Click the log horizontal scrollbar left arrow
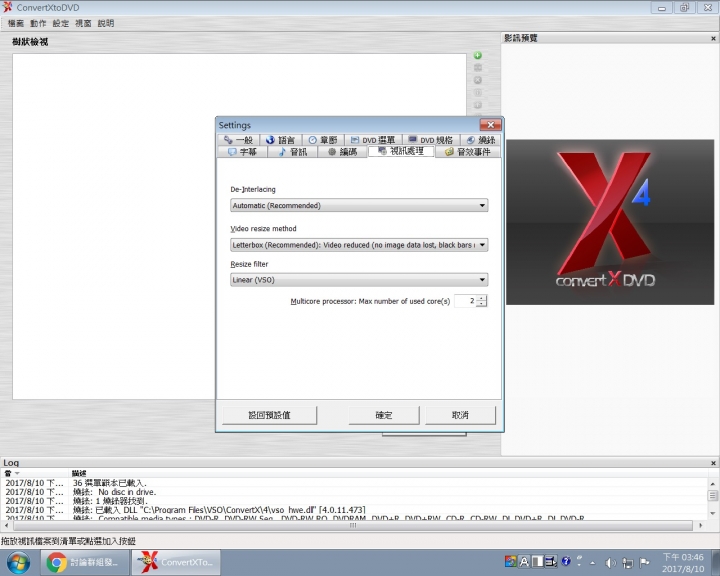The width and height of the screenshot is (720, 576). 6,525
